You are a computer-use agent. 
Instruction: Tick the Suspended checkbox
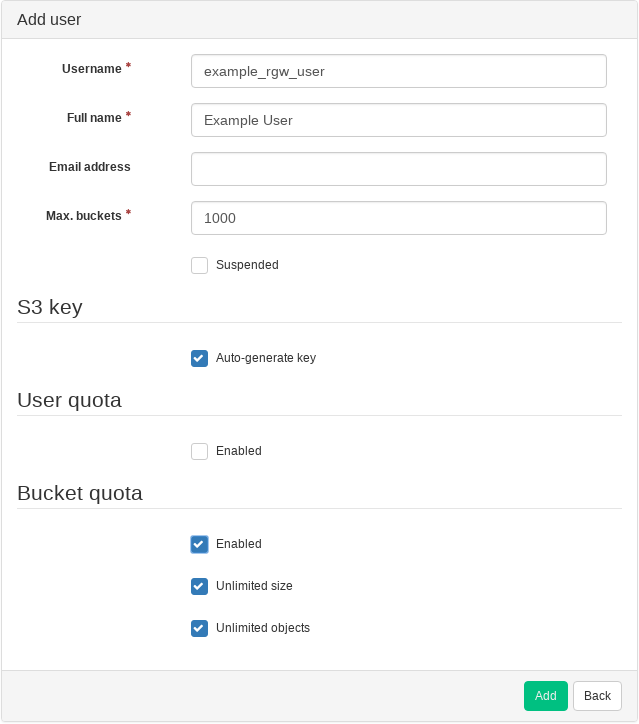click(x=200, y=265)
